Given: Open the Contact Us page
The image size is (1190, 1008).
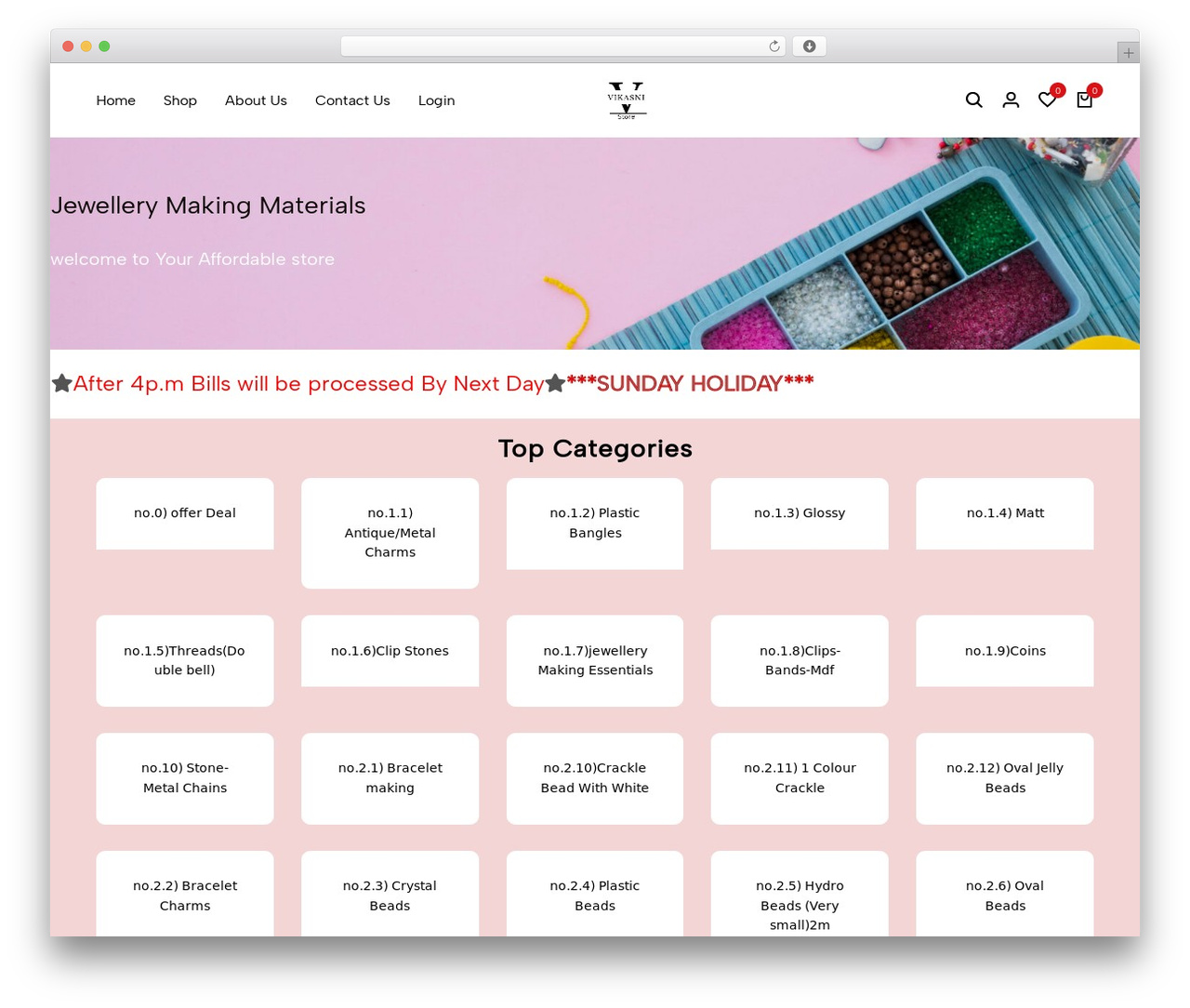Looking at the screenshot, I should [352, 100].
